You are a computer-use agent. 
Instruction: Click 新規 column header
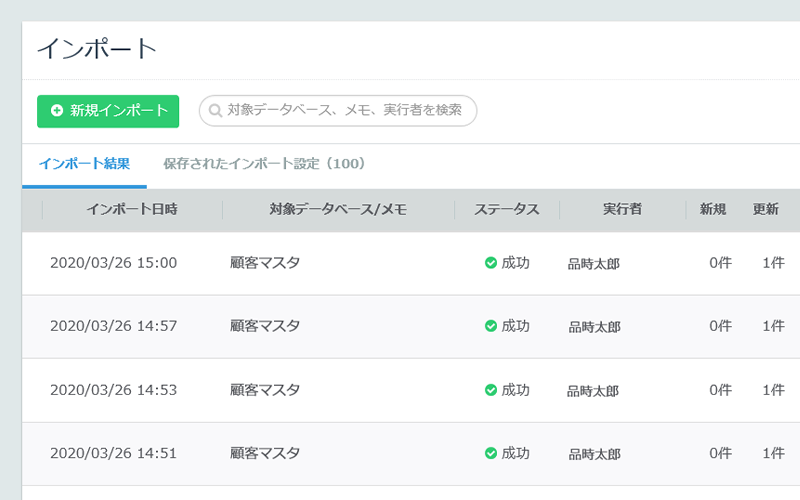click(713, 209)
